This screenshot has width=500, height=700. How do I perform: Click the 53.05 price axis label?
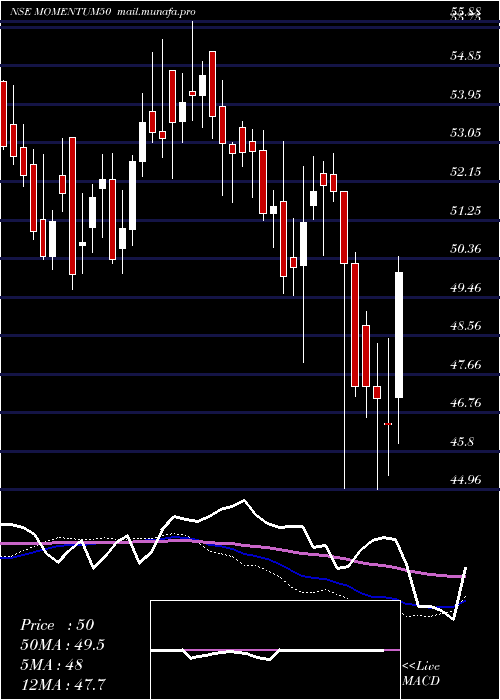(x=466, y=133)
